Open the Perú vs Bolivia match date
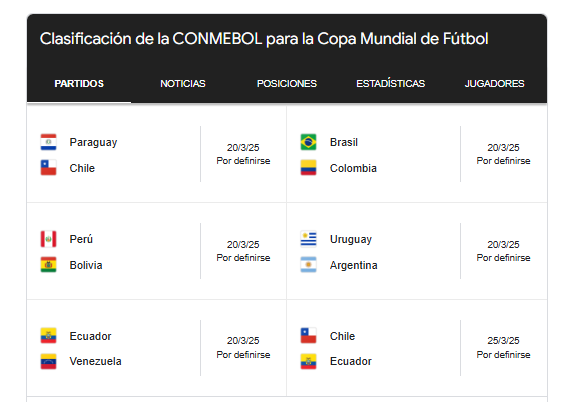The width and height of the screenshot is (574, 402). pos(243,244)
